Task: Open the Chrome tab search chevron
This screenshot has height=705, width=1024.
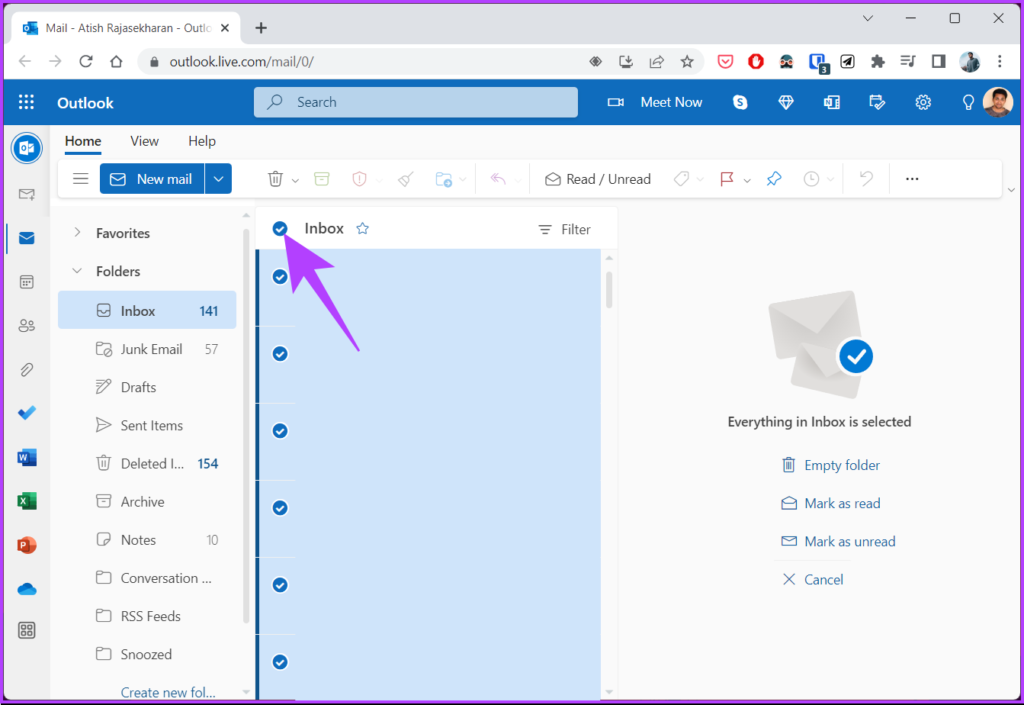Action: coord(867,18)
